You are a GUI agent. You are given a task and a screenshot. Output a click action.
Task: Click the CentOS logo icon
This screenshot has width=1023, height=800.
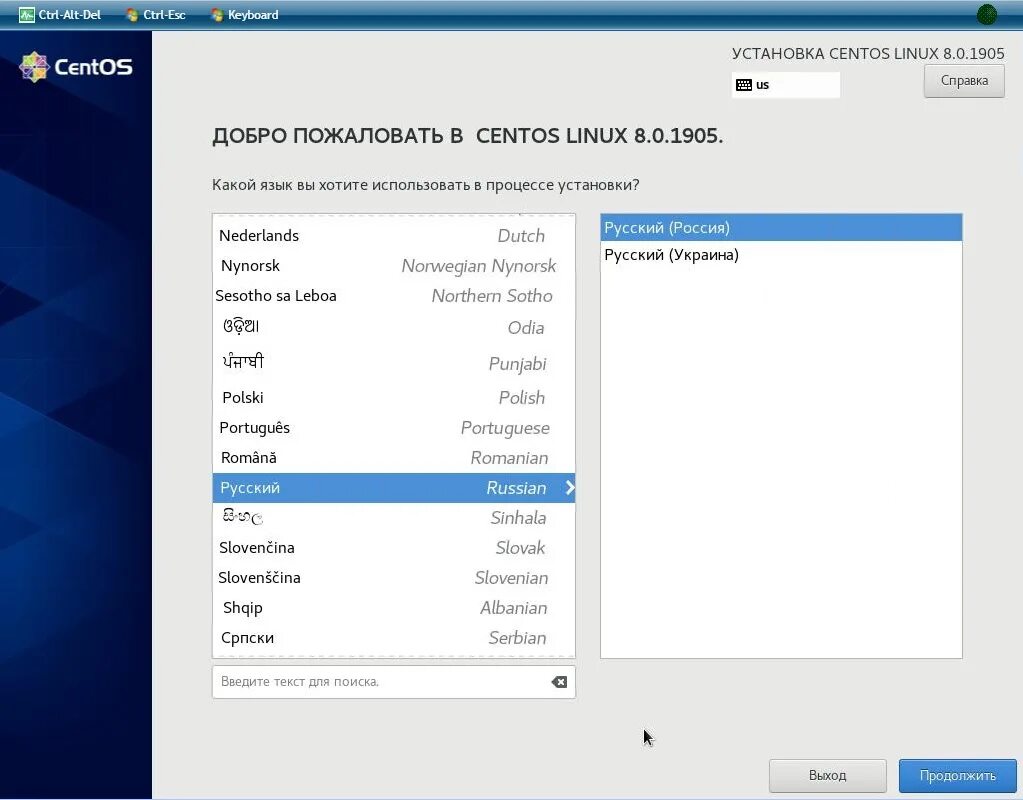click(x=34, y=67)
